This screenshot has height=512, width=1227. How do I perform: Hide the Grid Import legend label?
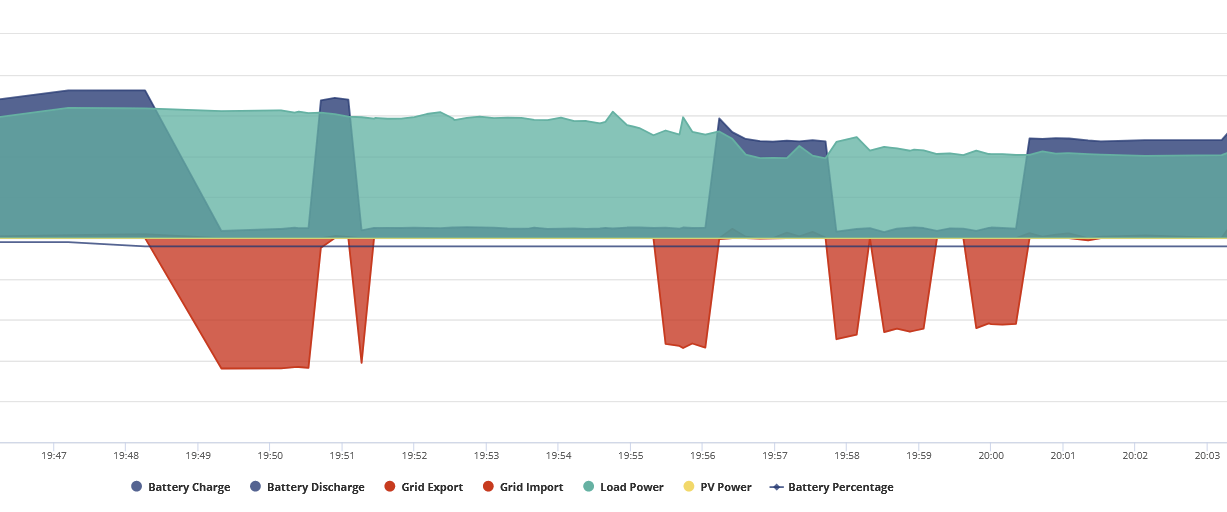pyautogui.click(x=523, y=487)
